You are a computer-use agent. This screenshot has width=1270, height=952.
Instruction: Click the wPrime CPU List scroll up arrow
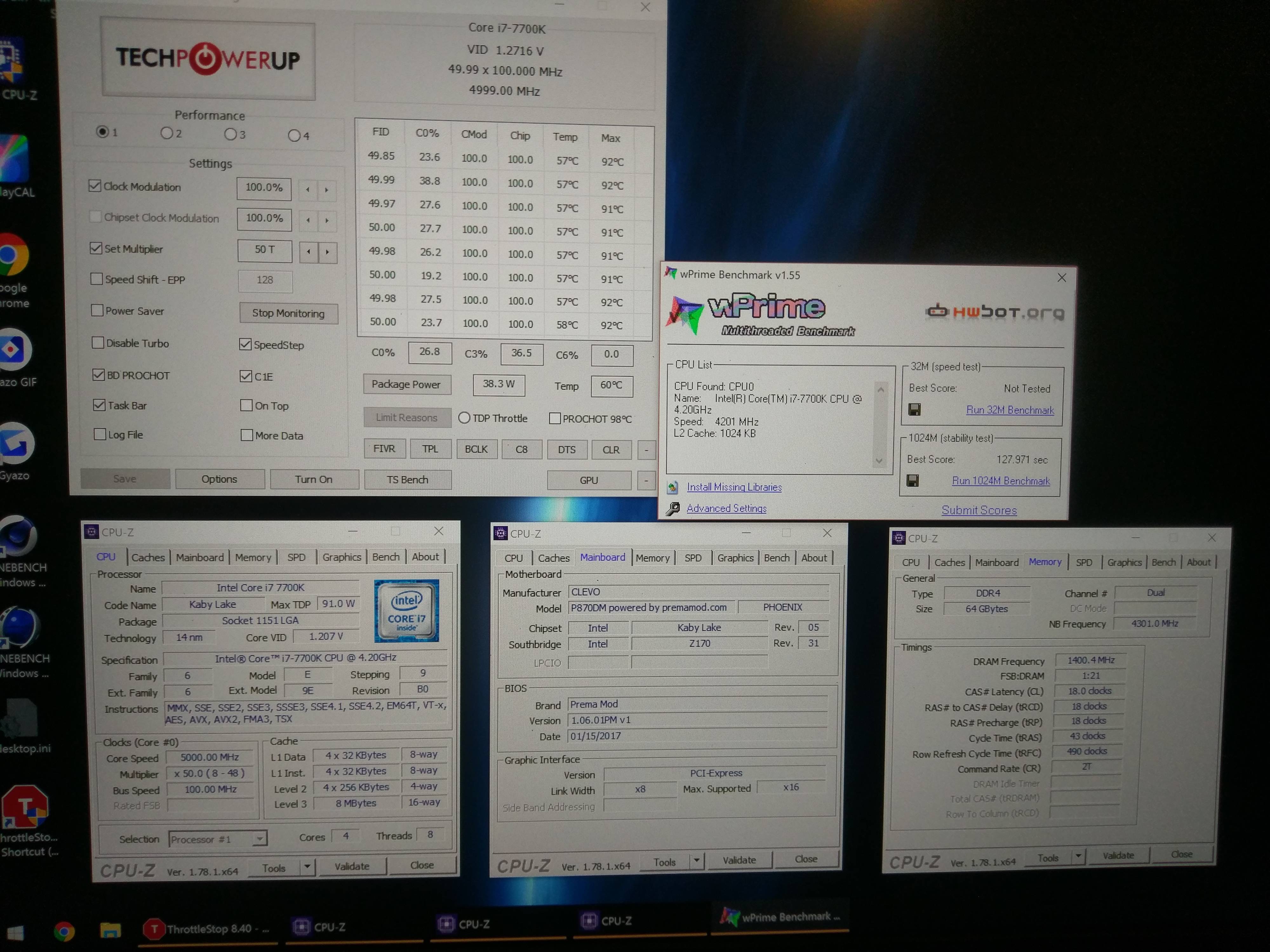point(881,390)
